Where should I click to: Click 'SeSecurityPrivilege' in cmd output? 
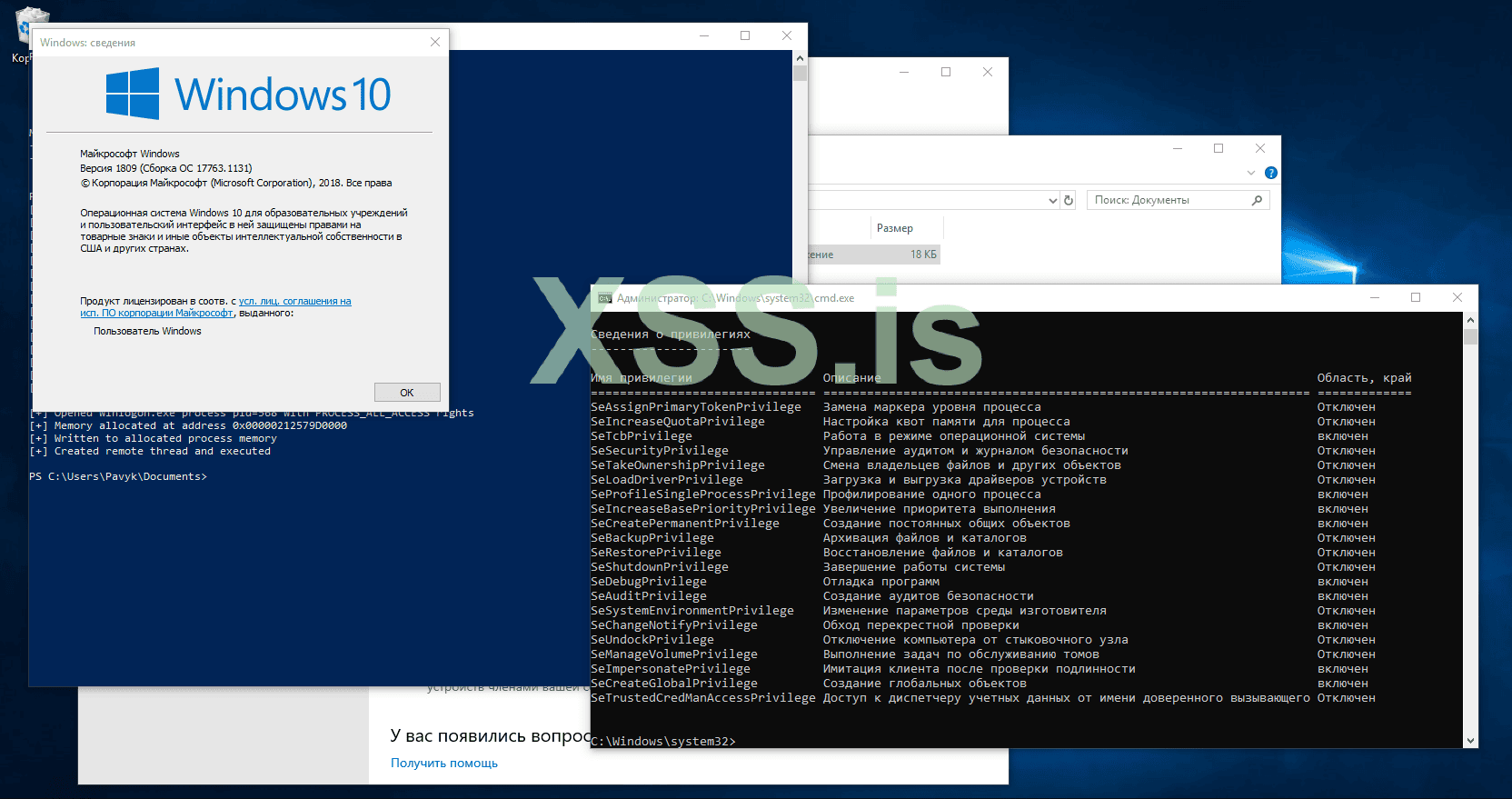tap(660, 451)
